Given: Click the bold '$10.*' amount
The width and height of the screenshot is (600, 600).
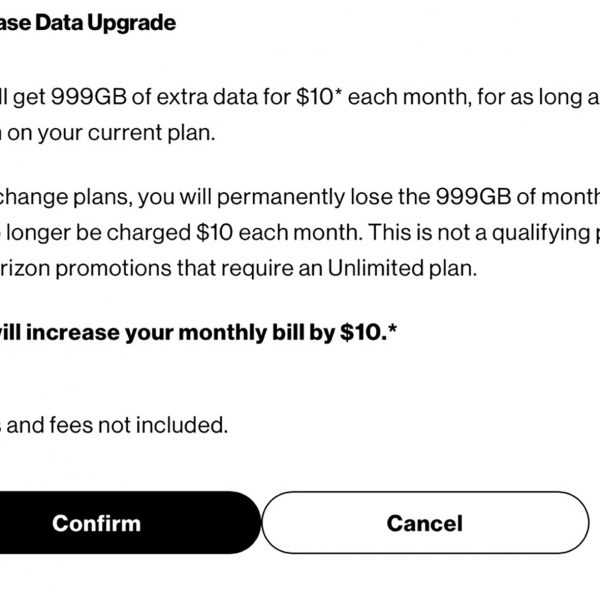Looking at the screenshot, I should click(x=368, y=332).
